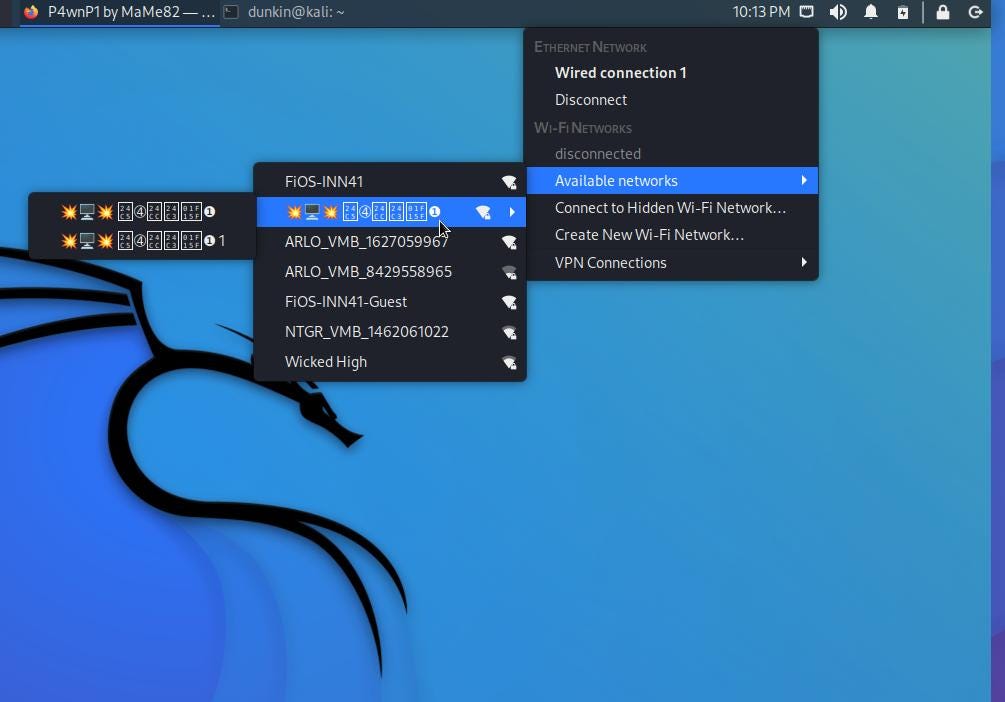Click the NTGR_VMB_1462061022 signal icon
The width and height of the screenshot is (1005, 702).
509,333
